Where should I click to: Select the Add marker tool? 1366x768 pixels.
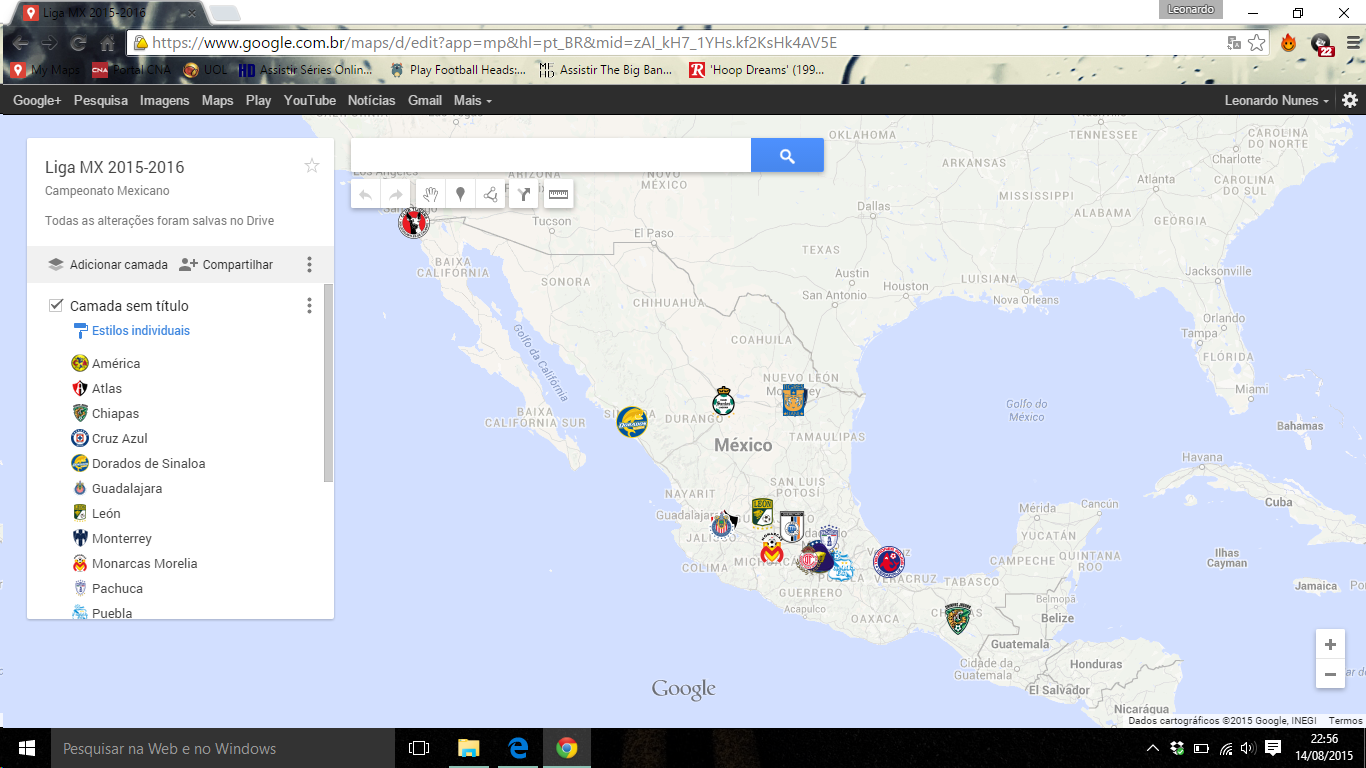(459, 193)
